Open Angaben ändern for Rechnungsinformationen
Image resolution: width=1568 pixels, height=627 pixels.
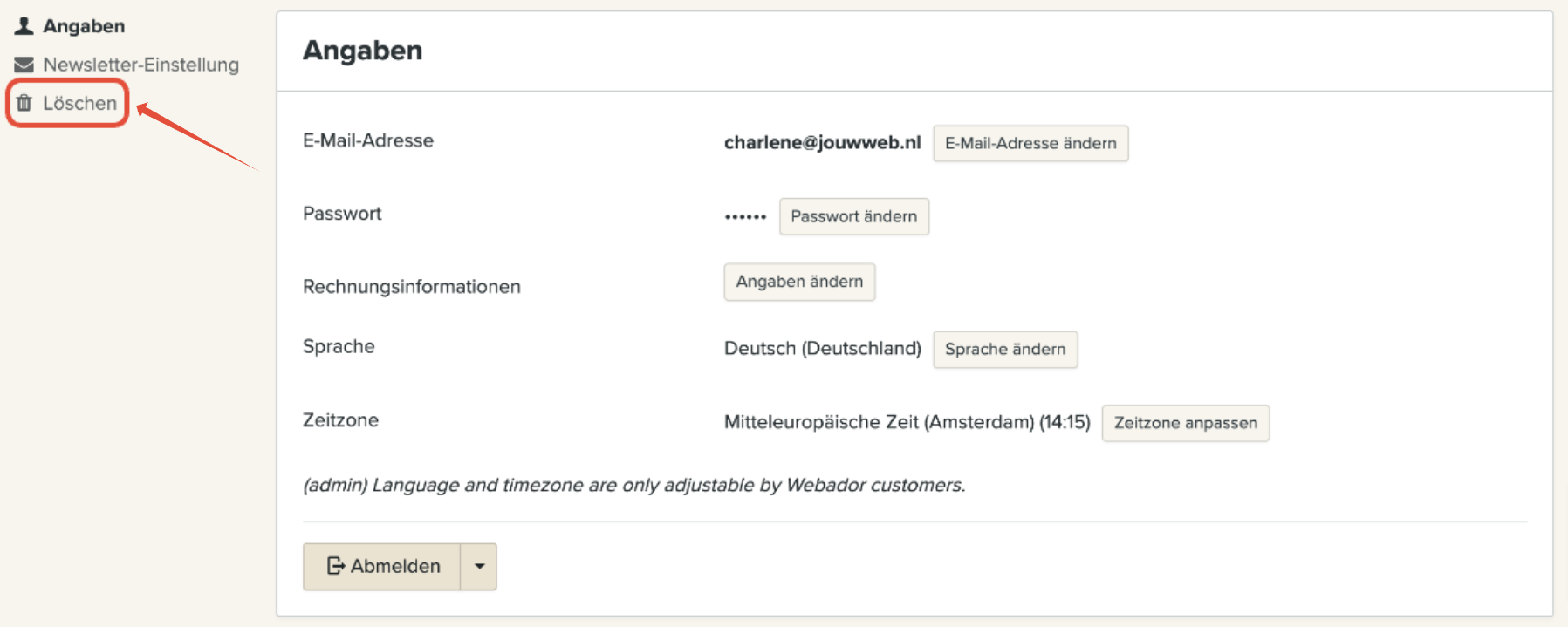pos(799,282)
